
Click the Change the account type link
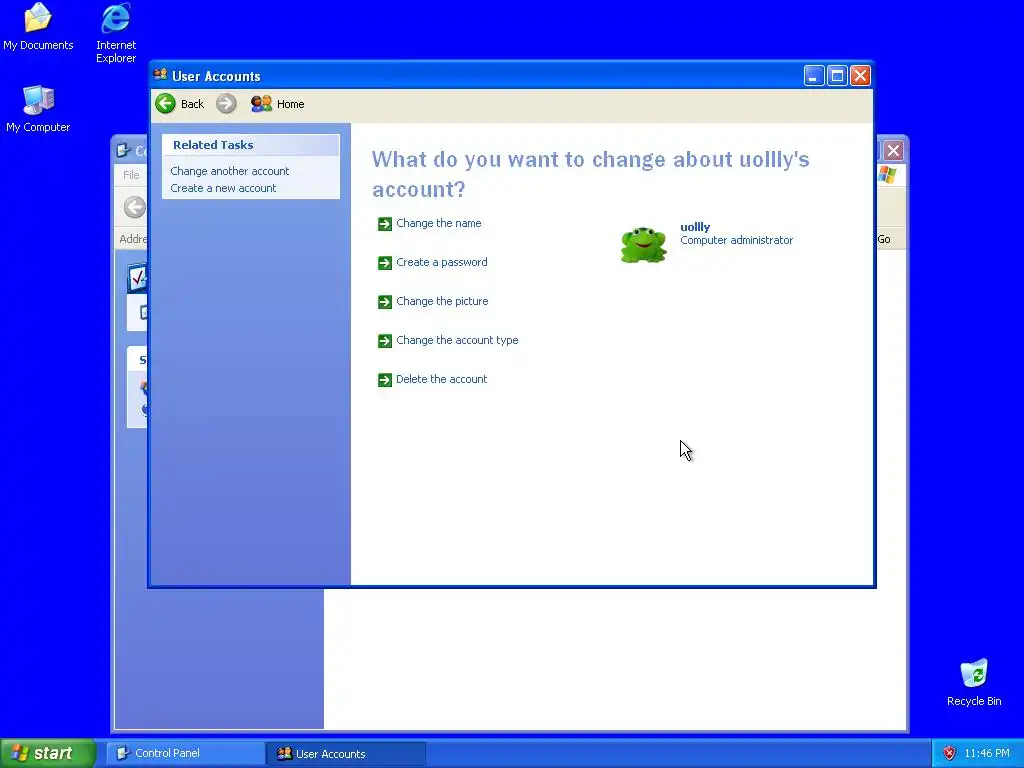pos(457,340)
